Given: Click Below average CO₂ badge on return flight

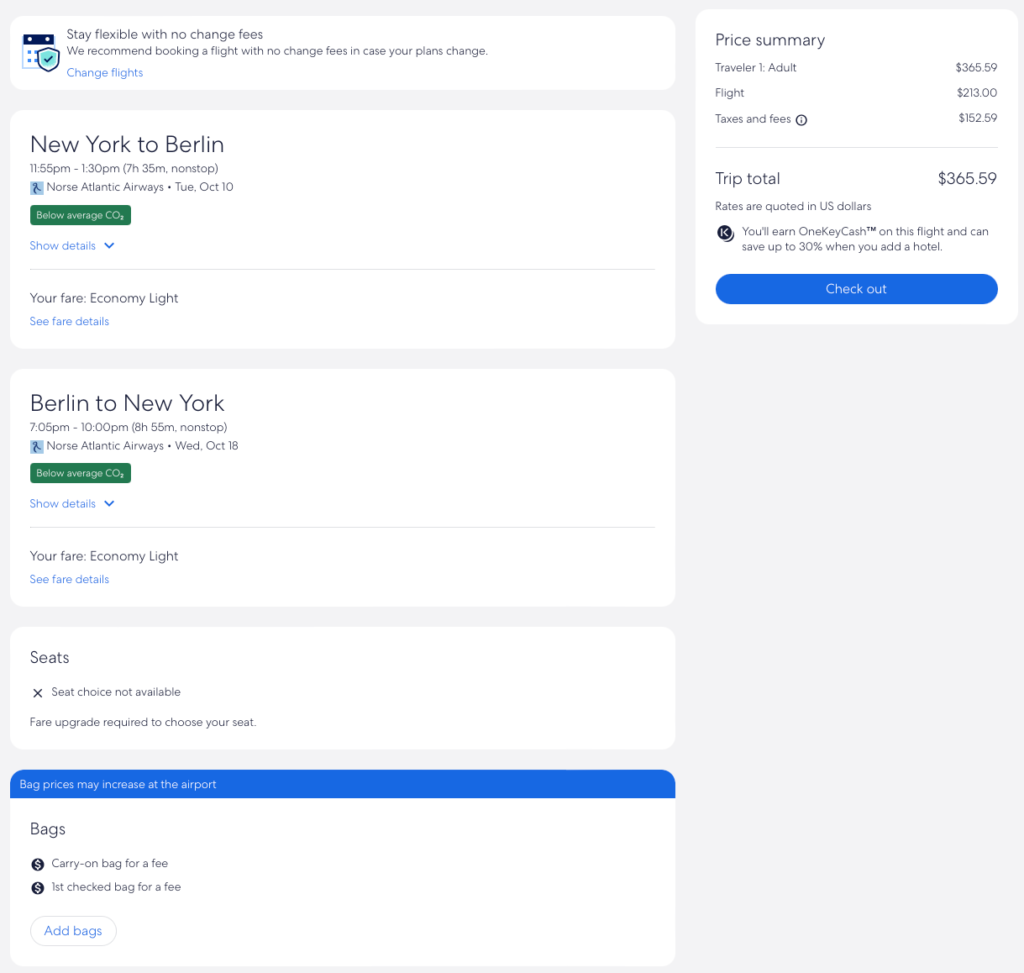Looking at the screenshot, I should point(80,473).
